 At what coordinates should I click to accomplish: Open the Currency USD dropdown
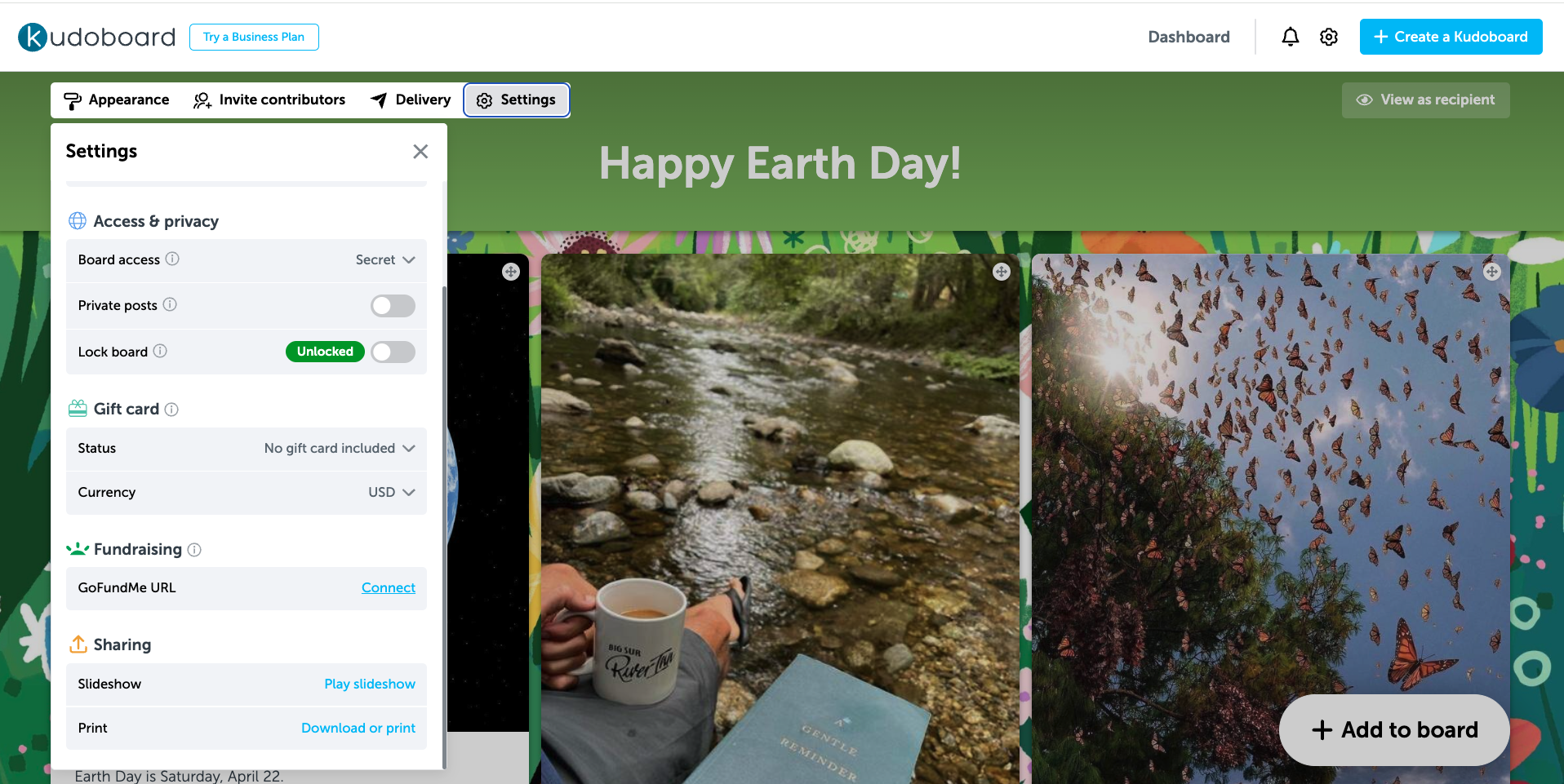coord(392,492)
